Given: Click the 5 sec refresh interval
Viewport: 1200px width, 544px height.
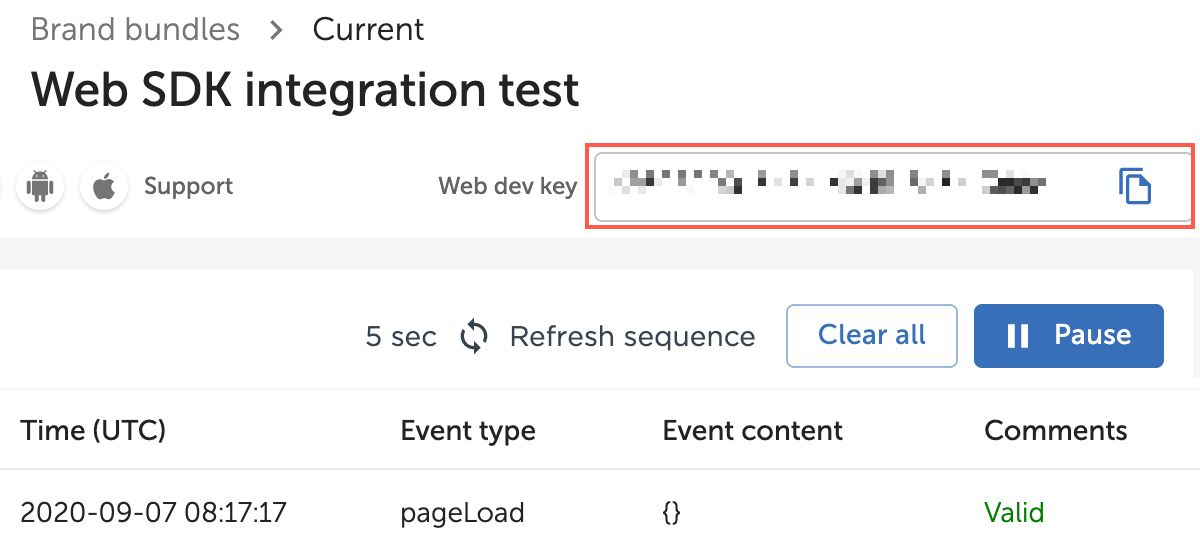Looking at the screenshot, I should pos(401,337).
